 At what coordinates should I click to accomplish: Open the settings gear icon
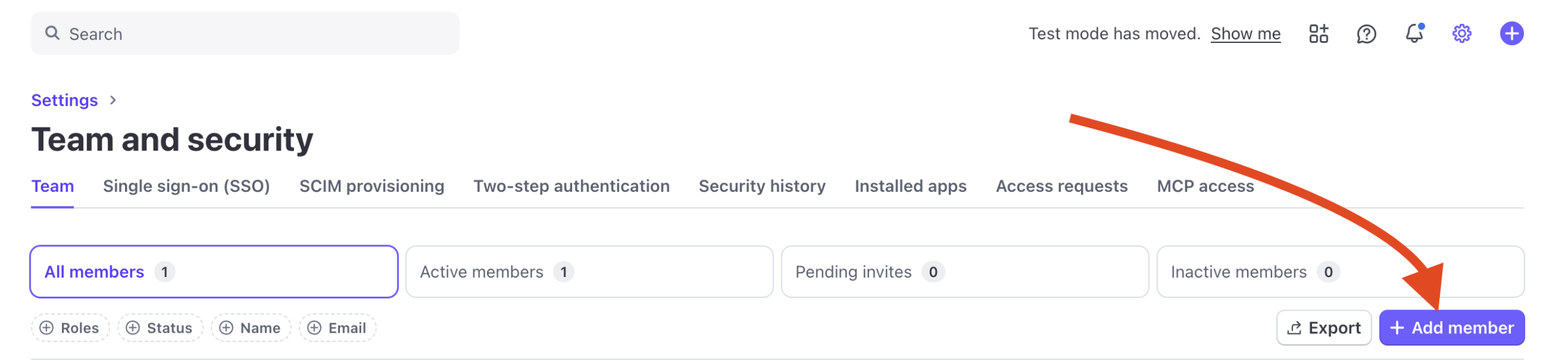1461,34
